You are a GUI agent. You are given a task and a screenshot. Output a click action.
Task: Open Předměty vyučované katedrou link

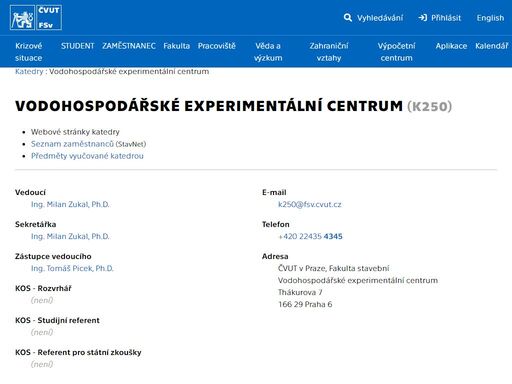pos(87,156)
